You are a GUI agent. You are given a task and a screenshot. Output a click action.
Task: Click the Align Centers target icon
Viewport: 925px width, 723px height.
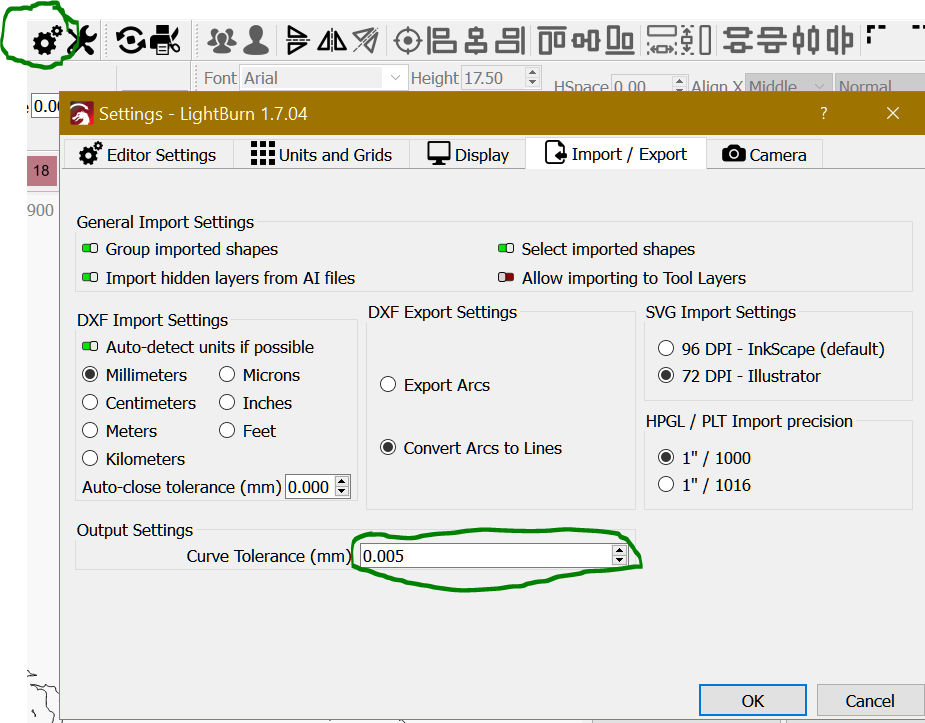click(408, 41)
